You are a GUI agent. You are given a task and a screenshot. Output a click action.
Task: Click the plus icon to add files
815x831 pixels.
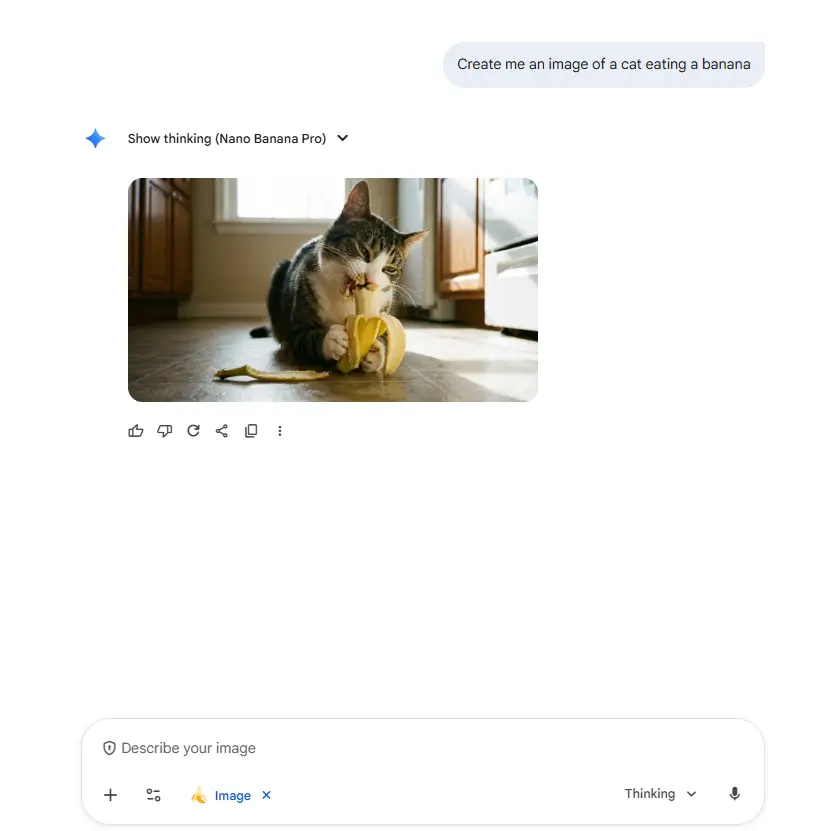coord(110,795)
